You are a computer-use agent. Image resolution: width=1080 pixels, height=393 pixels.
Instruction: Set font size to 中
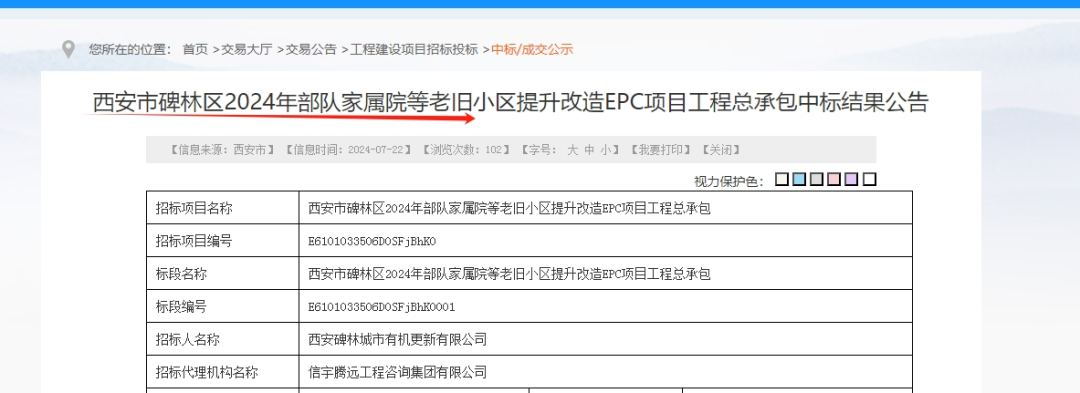(589, 150)
